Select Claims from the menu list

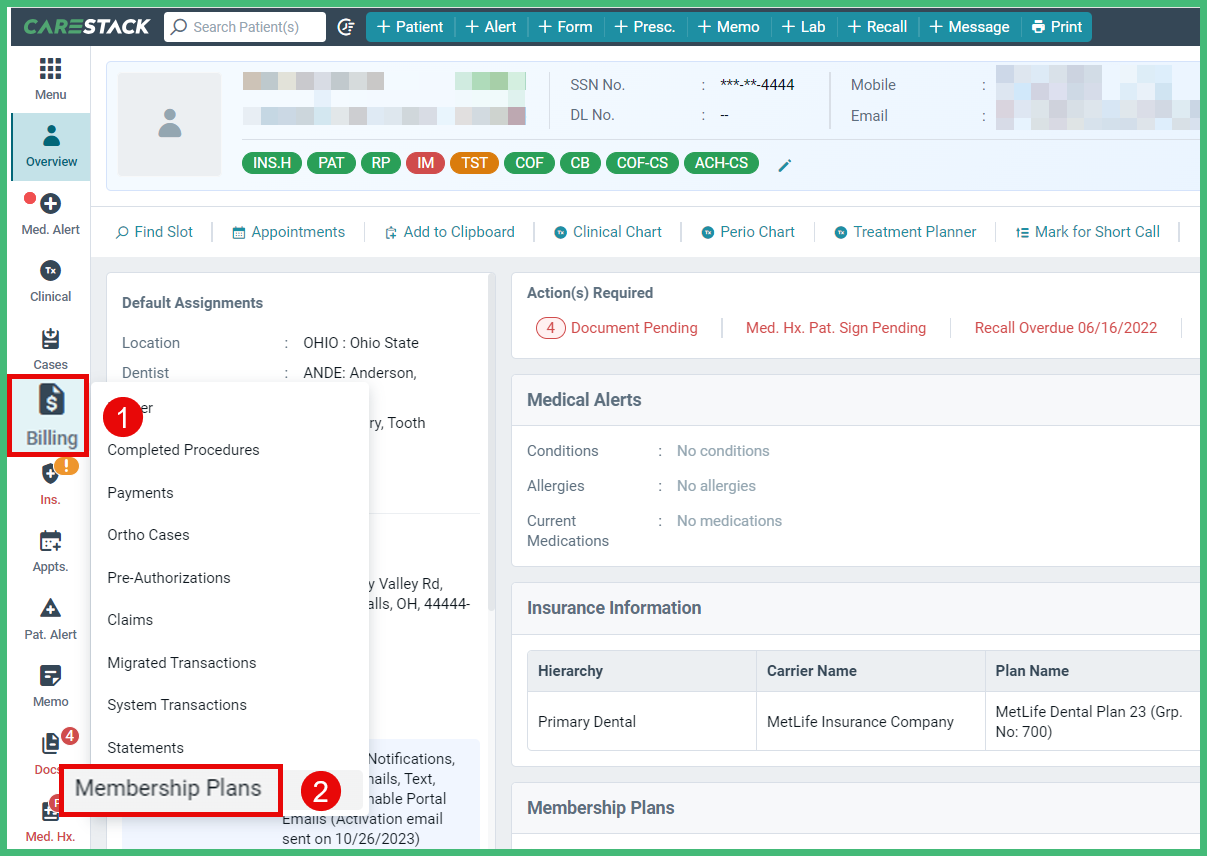tap(130, 619)
